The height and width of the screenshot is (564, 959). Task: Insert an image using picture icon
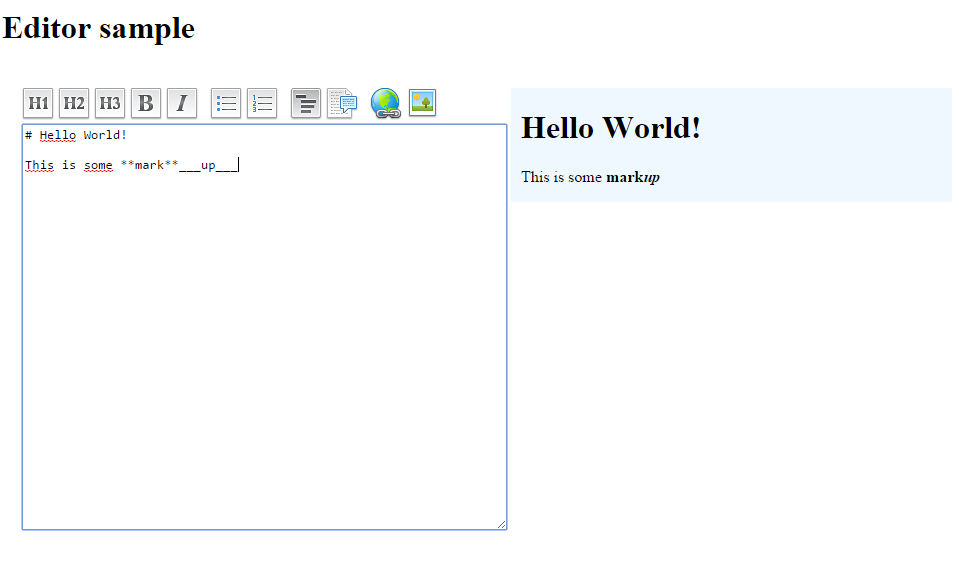point(423,103)
